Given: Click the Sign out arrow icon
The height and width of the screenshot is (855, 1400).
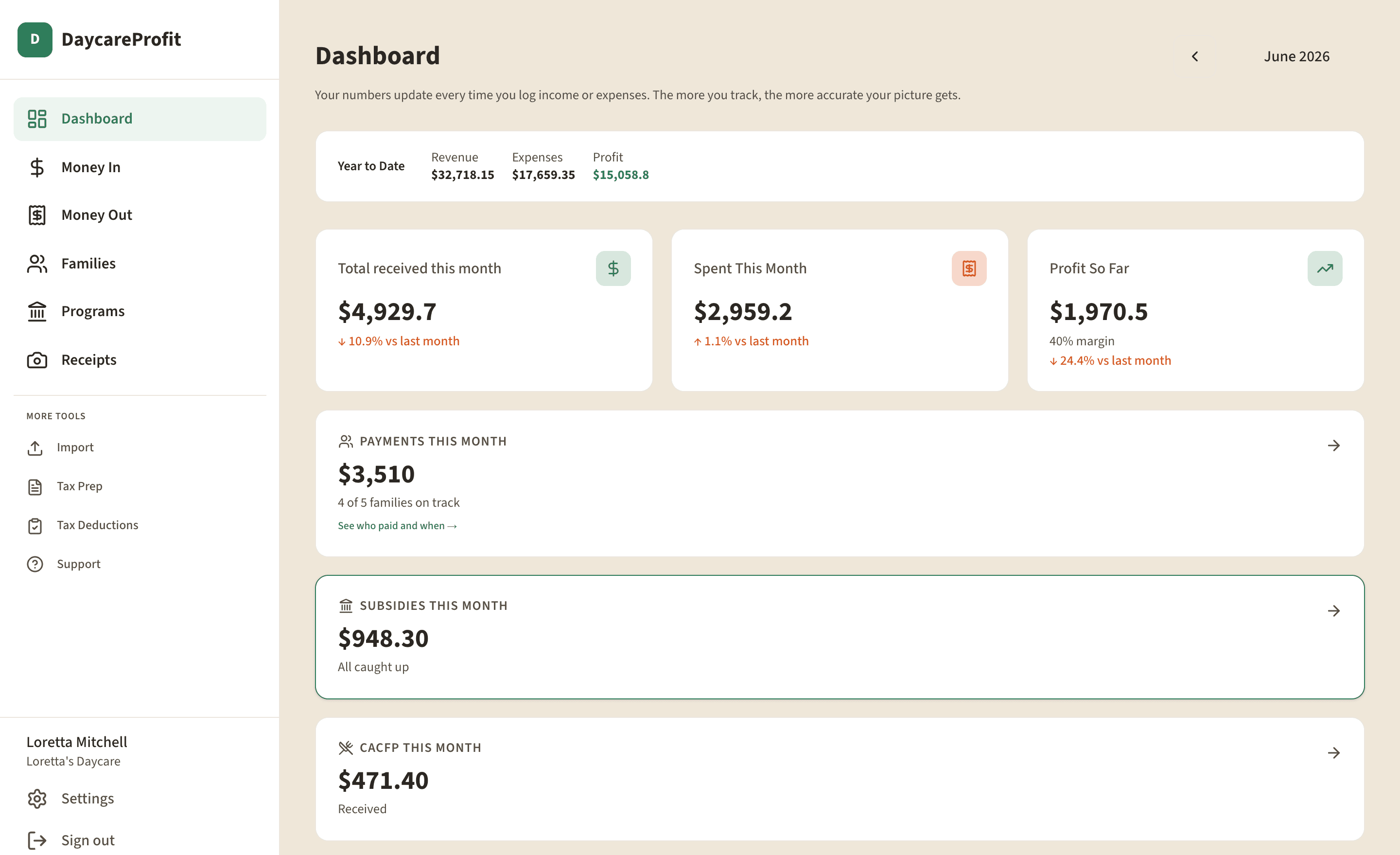Looking at the screenshot, I should click(x=37, y=840).
